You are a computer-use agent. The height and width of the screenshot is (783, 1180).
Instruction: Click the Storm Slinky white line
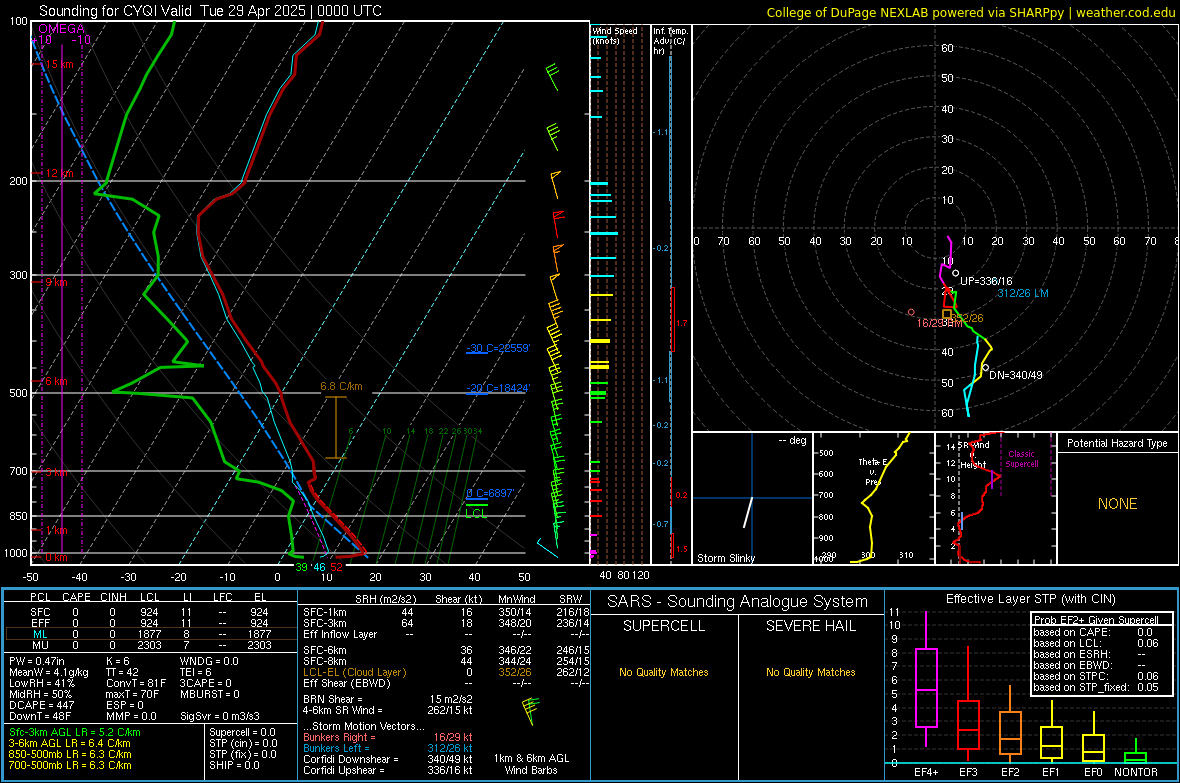pos(748,512)
